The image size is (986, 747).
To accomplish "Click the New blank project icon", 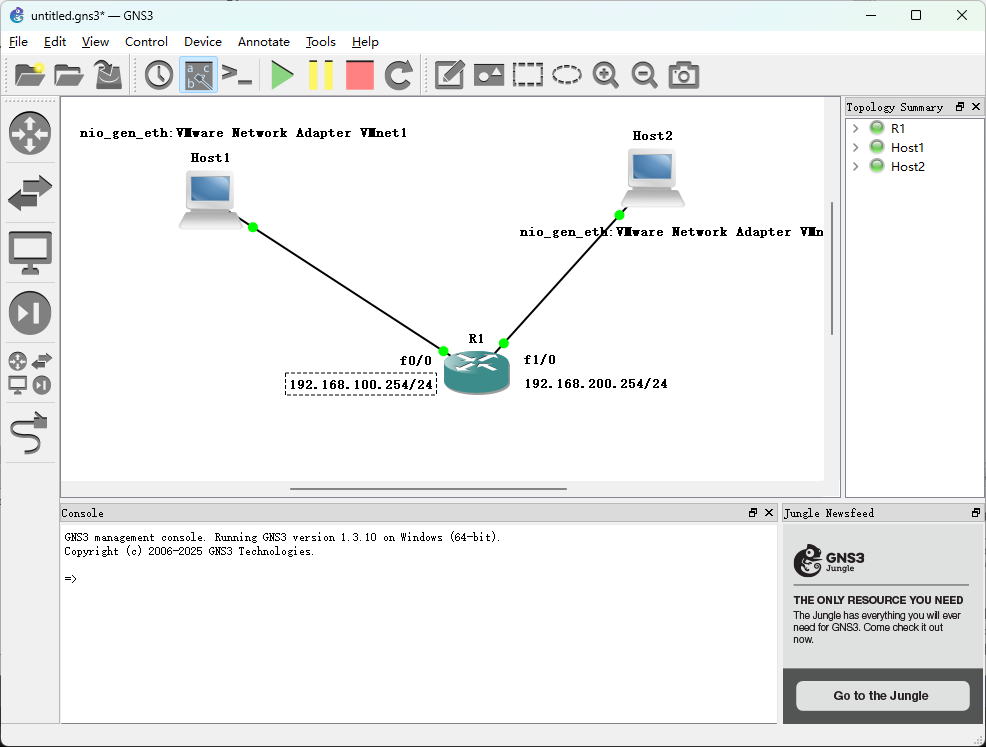I will [x=30, y=75].
